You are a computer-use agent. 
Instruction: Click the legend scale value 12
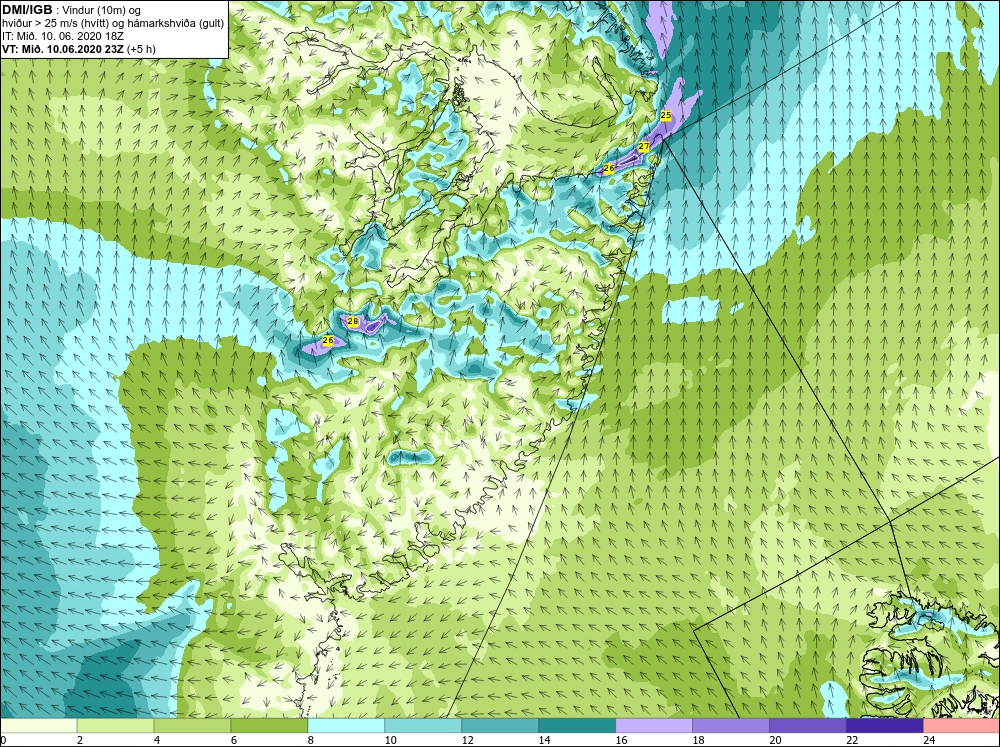pos(467,740)
